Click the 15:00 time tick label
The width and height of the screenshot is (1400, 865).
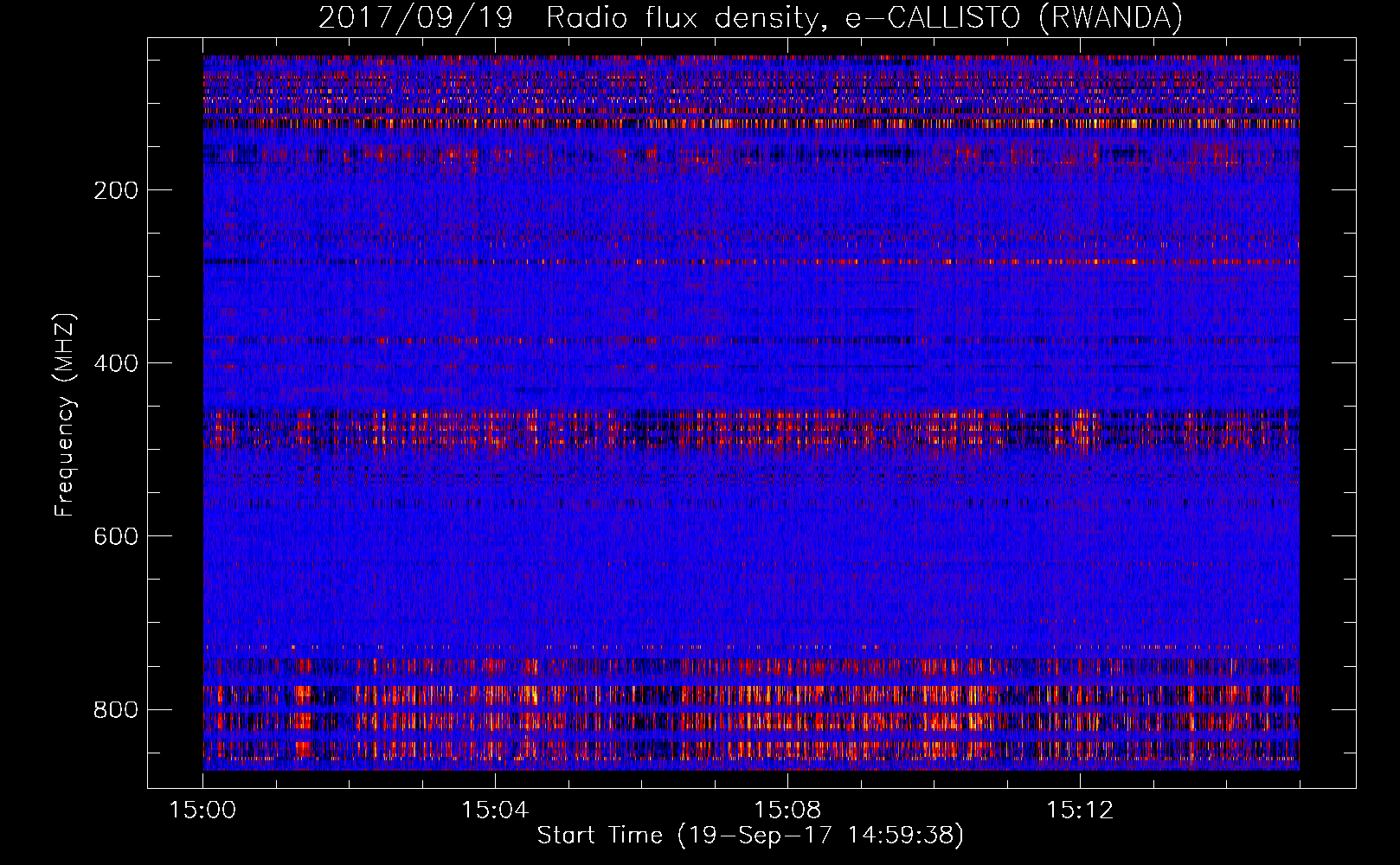[202, 811]
